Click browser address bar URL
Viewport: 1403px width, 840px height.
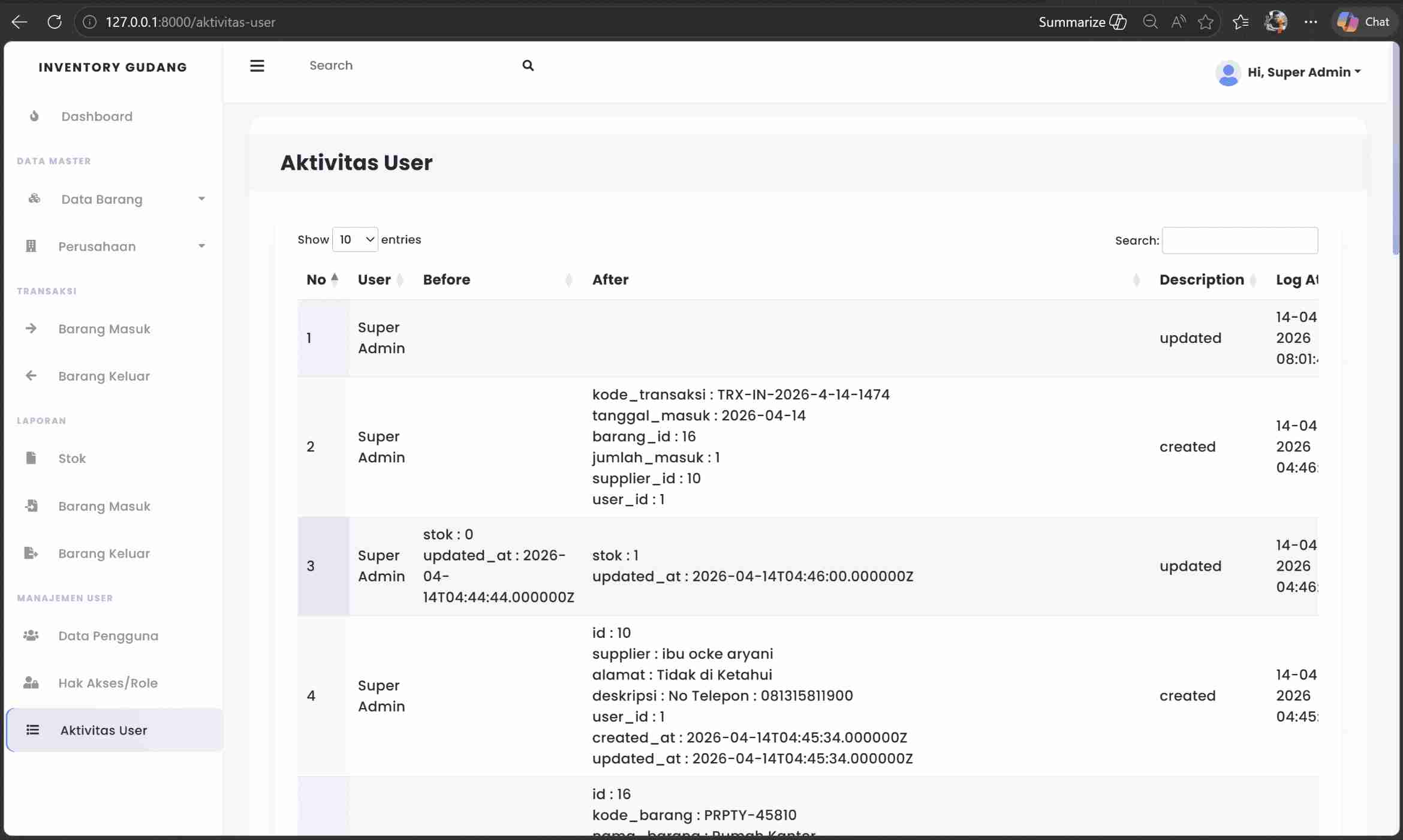click(x=191, y=22)
